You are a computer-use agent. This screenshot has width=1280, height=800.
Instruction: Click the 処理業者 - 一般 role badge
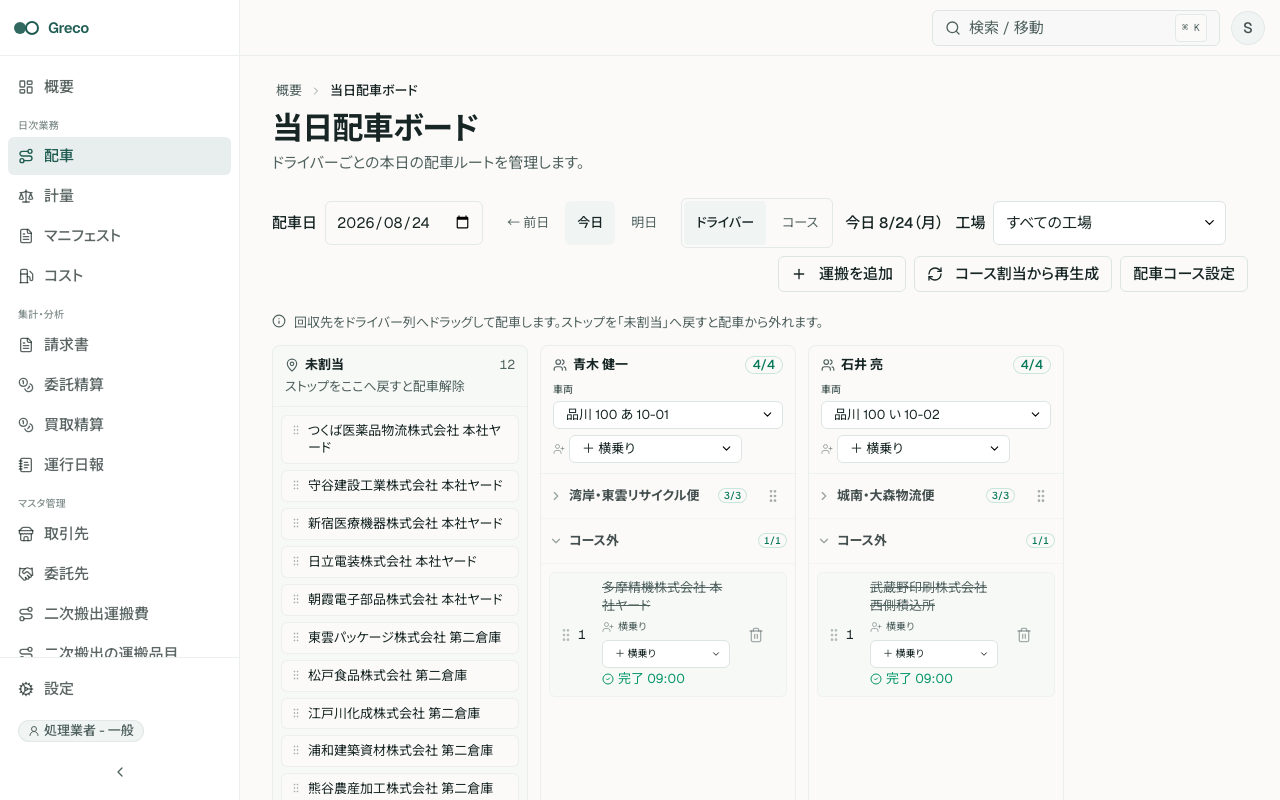[x=81, y=731]
